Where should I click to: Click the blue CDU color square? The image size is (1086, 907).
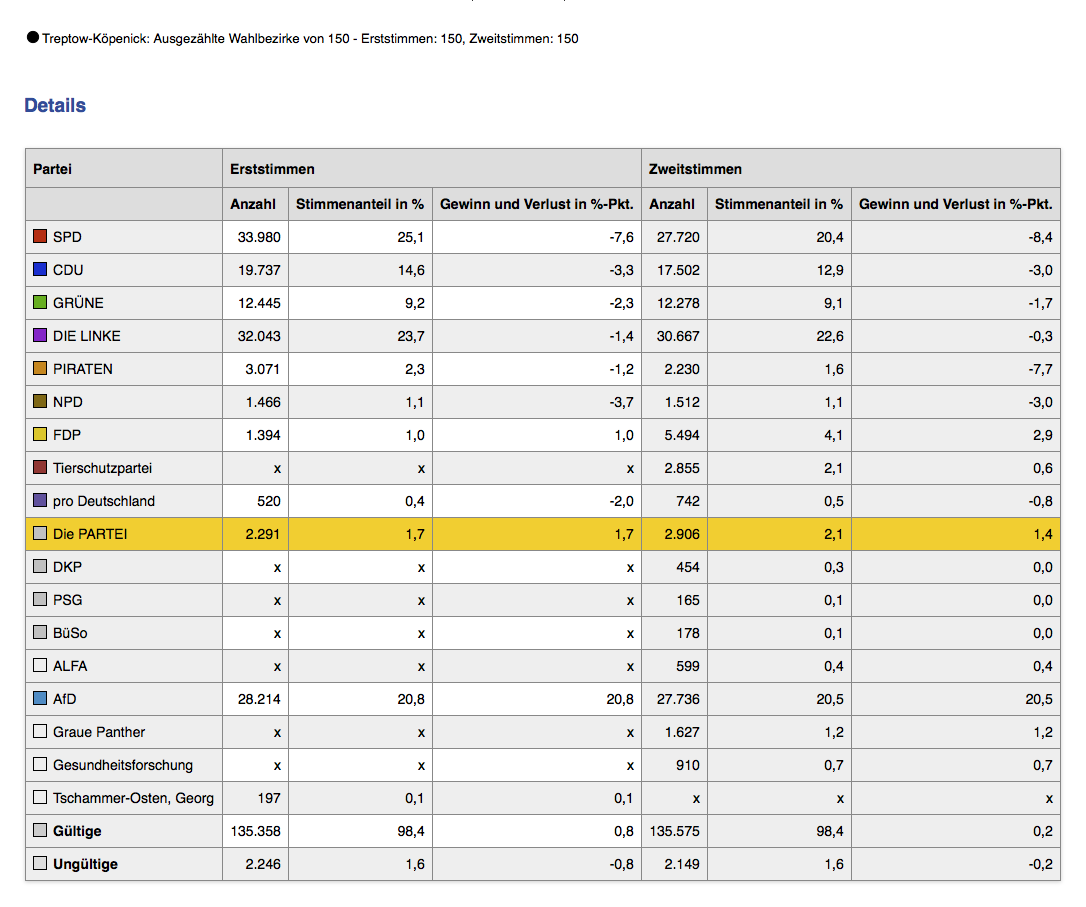[40, 270]
